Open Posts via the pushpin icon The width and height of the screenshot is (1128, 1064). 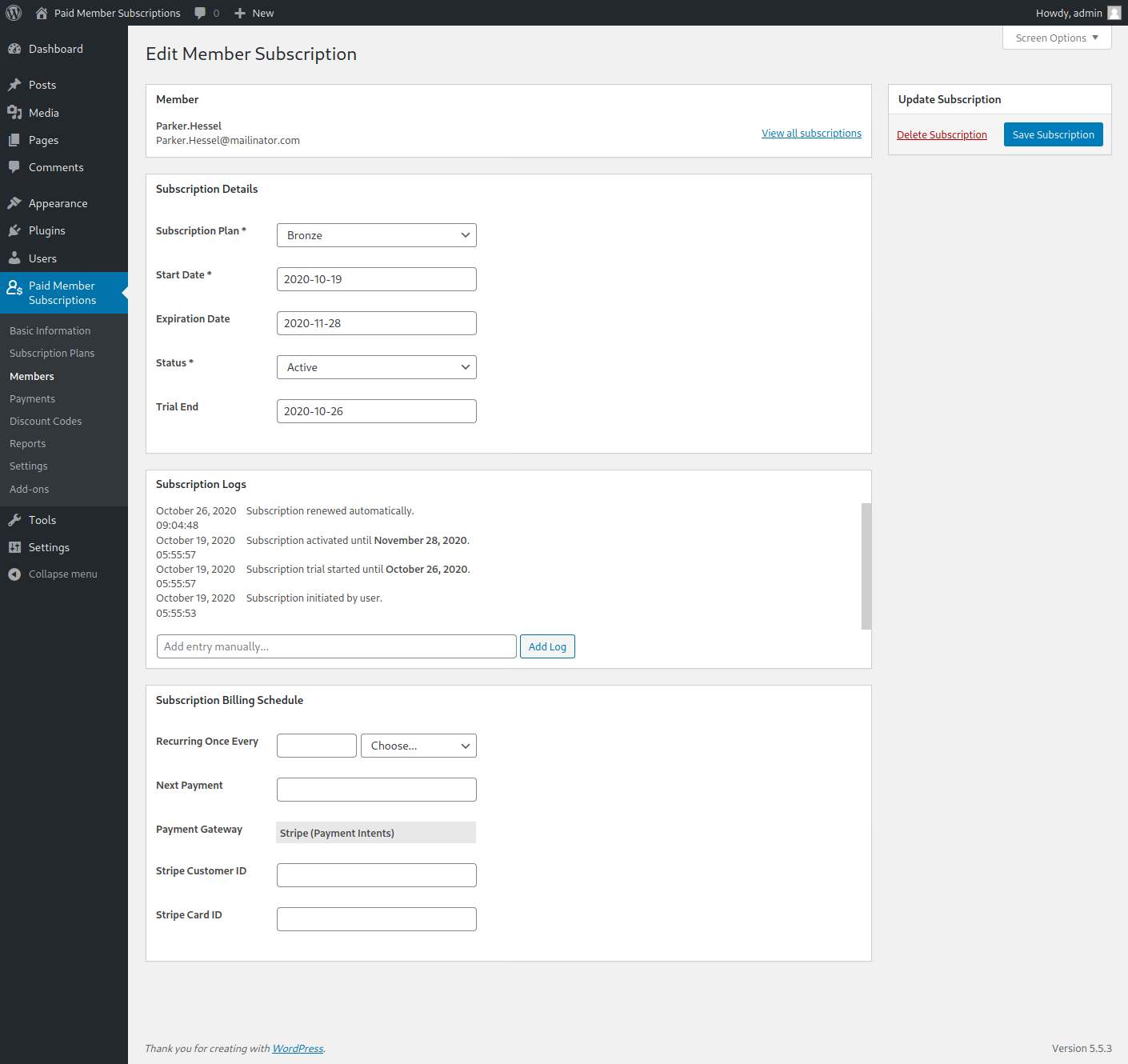(x=14, y=85)
